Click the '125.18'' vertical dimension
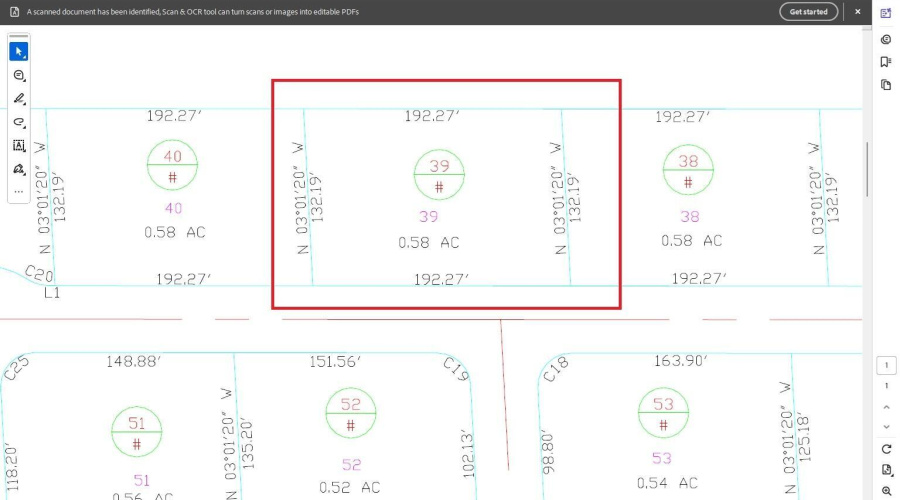 tap(804, 437)
